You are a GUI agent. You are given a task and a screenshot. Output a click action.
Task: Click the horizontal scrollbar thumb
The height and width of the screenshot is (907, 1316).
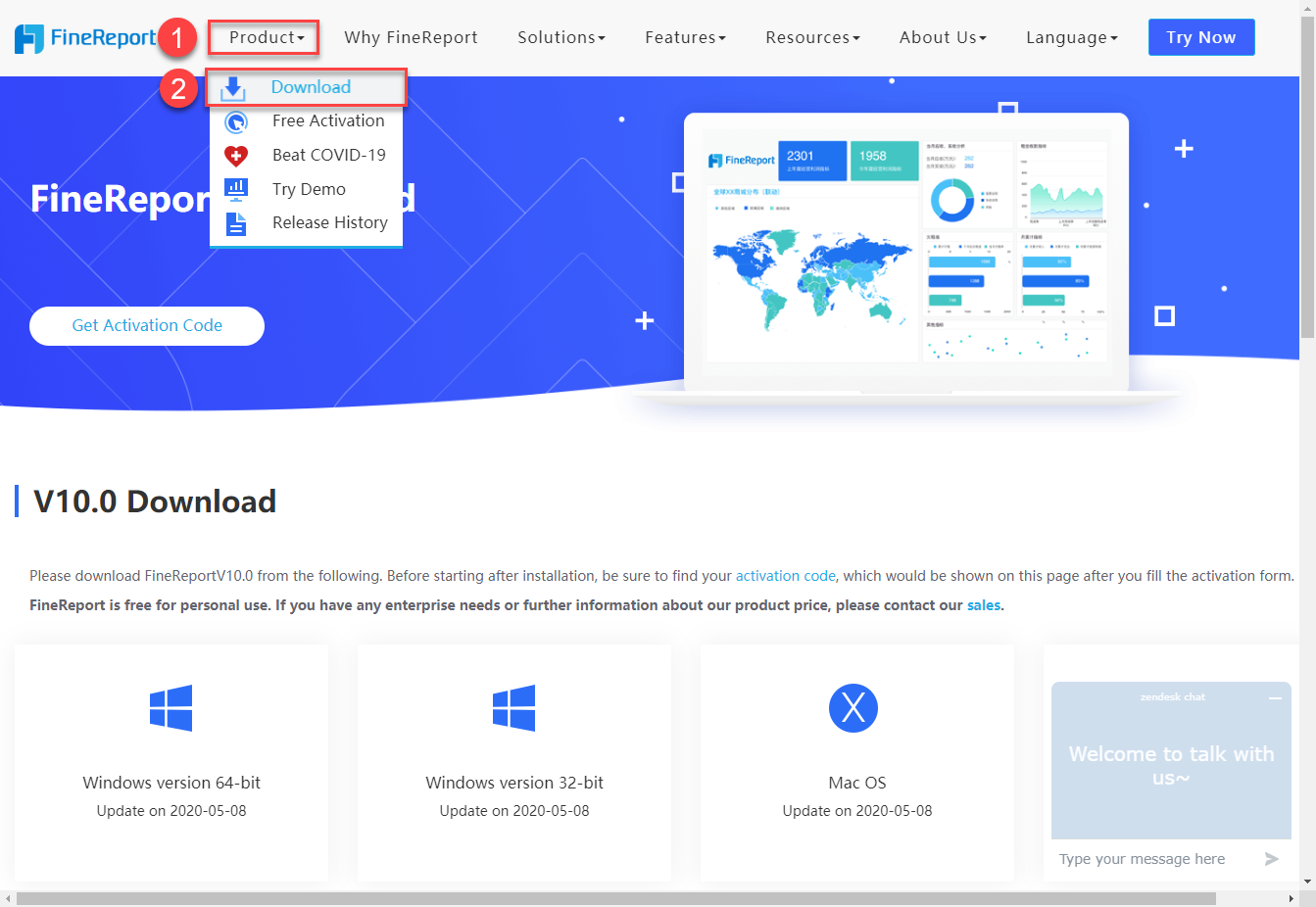click(x=616, y=898)
